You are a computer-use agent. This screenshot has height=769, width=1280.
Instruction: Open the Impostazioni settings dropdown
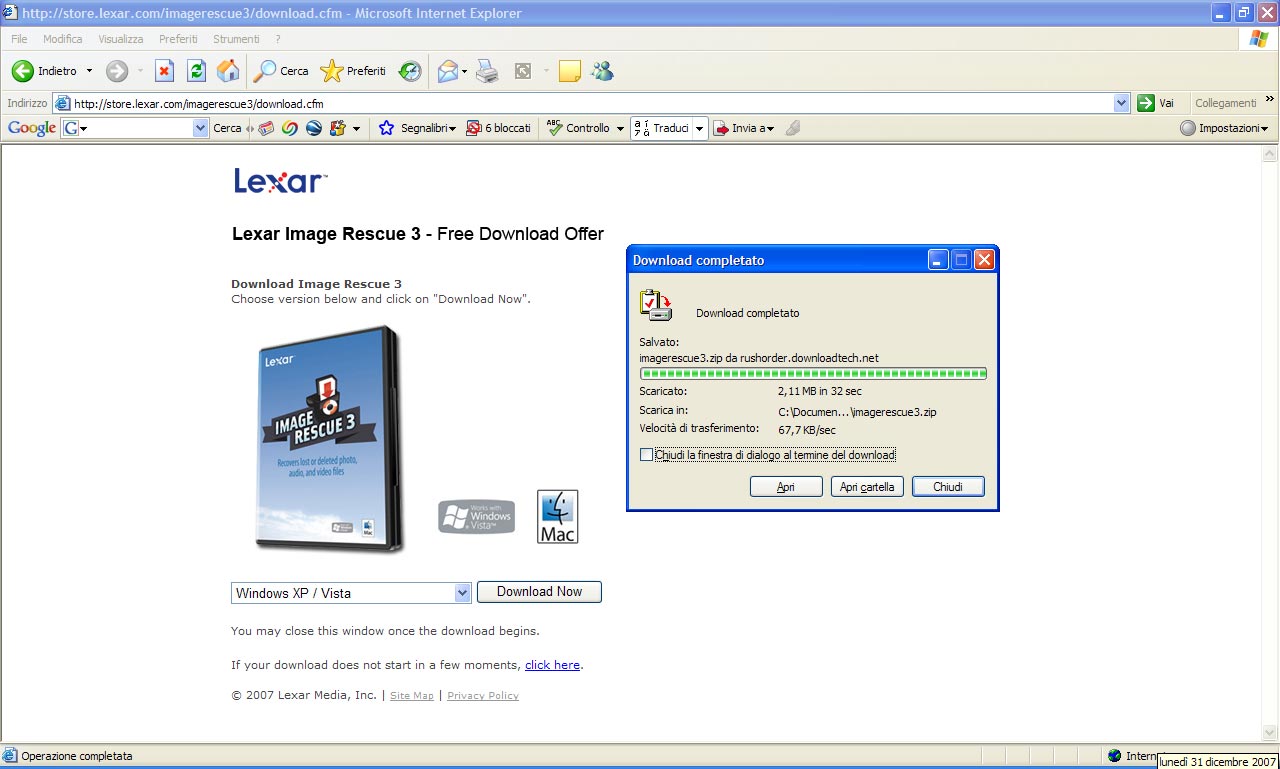pyautogui.click(x=1224, y=128)
